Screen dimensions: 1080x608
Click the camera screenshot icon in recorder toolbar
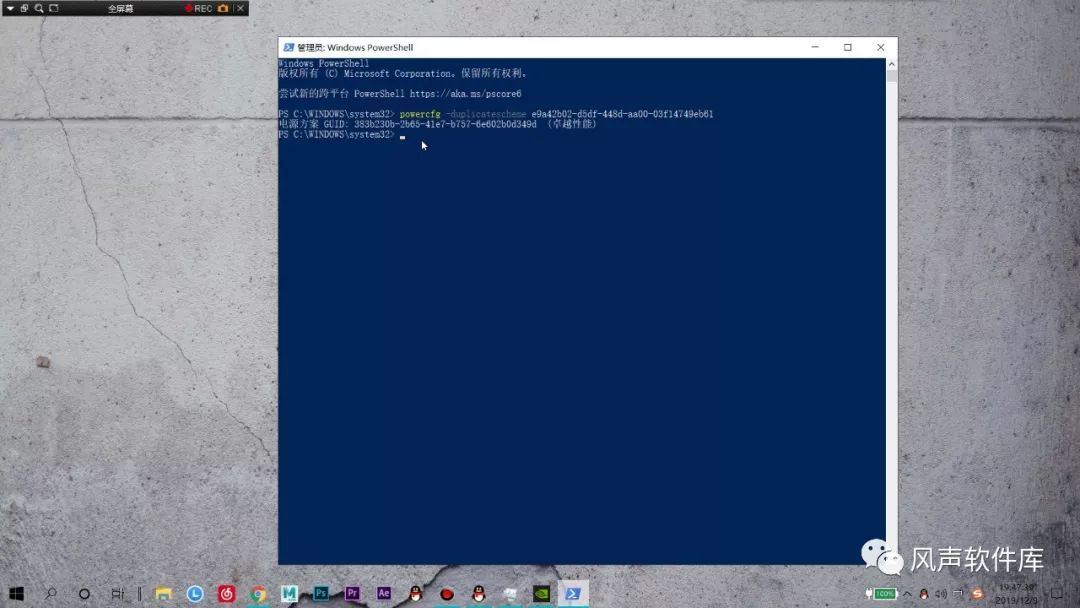pos(223,8)
